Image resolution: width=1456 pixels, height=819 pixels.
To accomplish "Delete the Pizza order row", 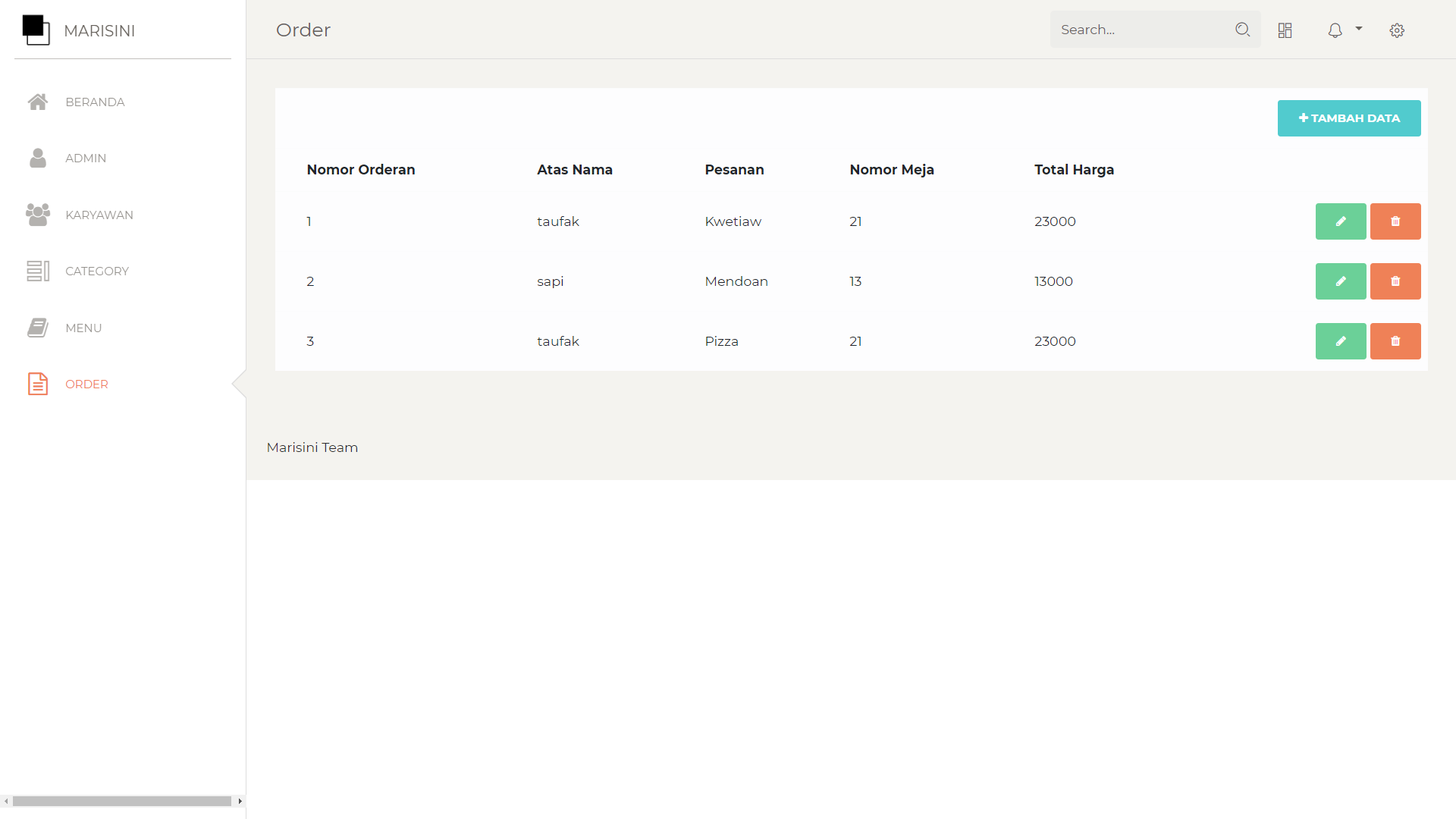I will [x=1395, y=341].
